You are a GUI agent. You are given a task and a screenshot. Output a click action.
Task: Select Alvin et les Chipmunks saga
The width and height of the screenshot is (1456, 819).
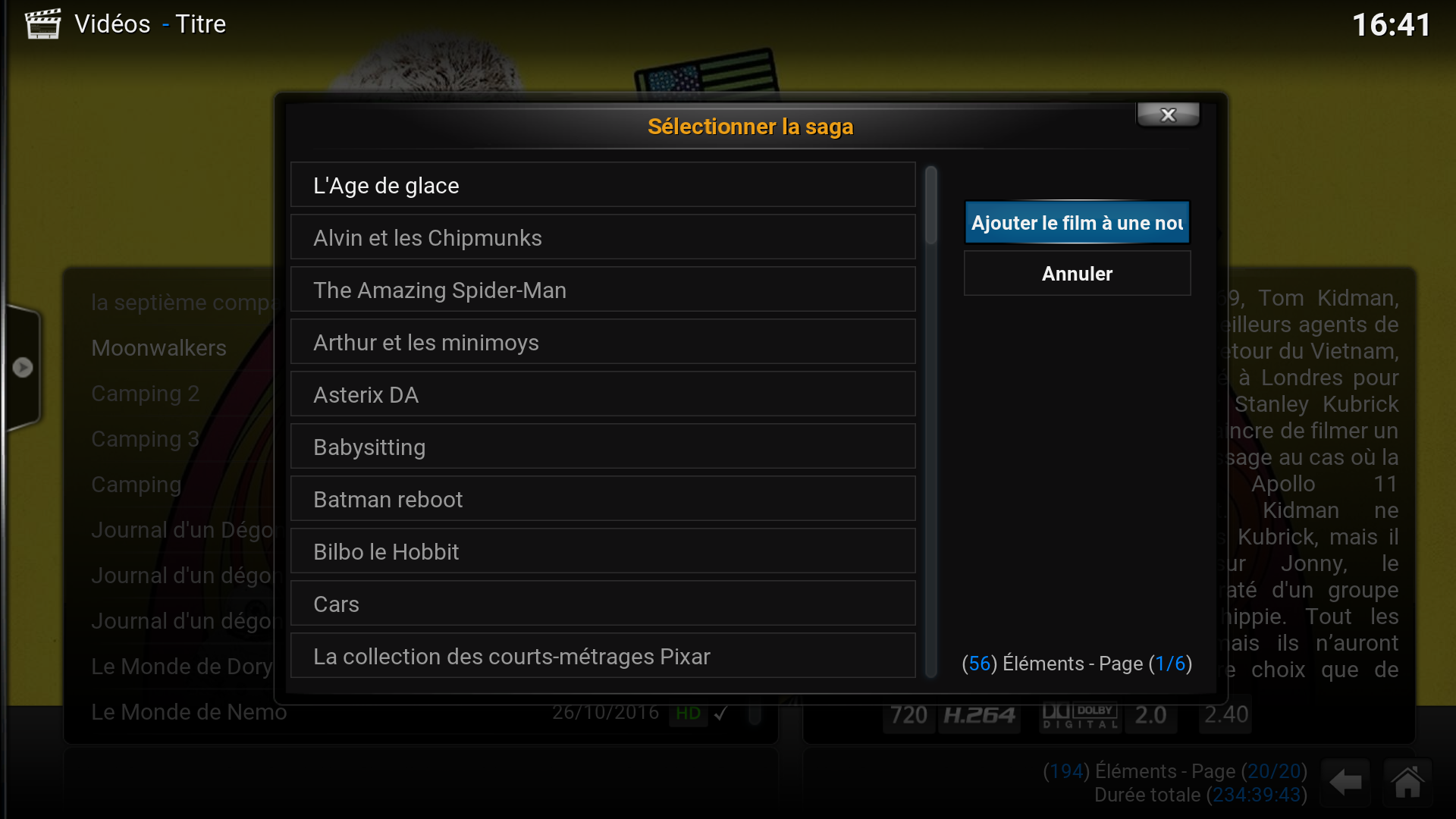[x=603, y=237]
